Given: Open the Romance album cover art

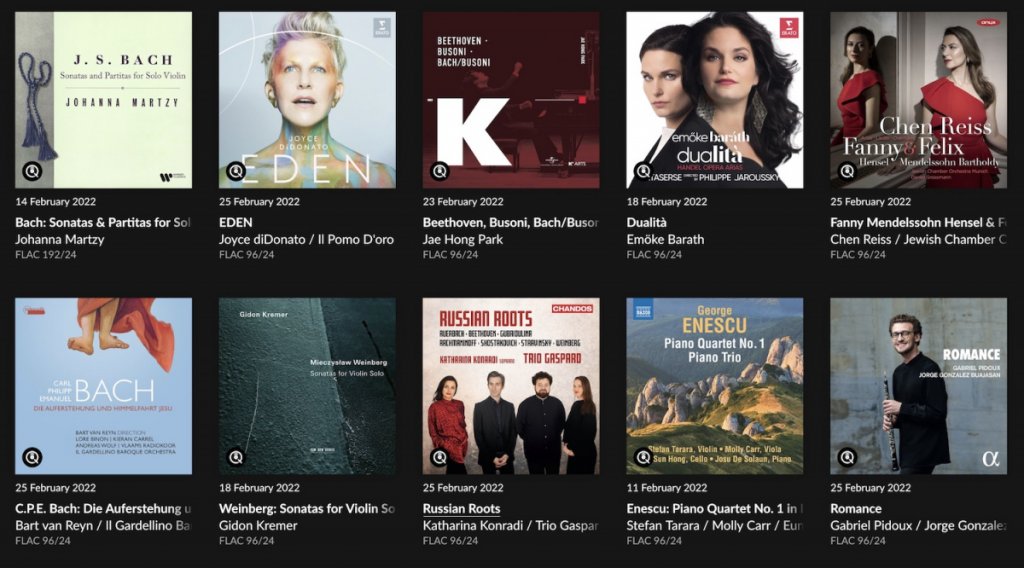Looking at the screenshot, I should click(918, 386).
